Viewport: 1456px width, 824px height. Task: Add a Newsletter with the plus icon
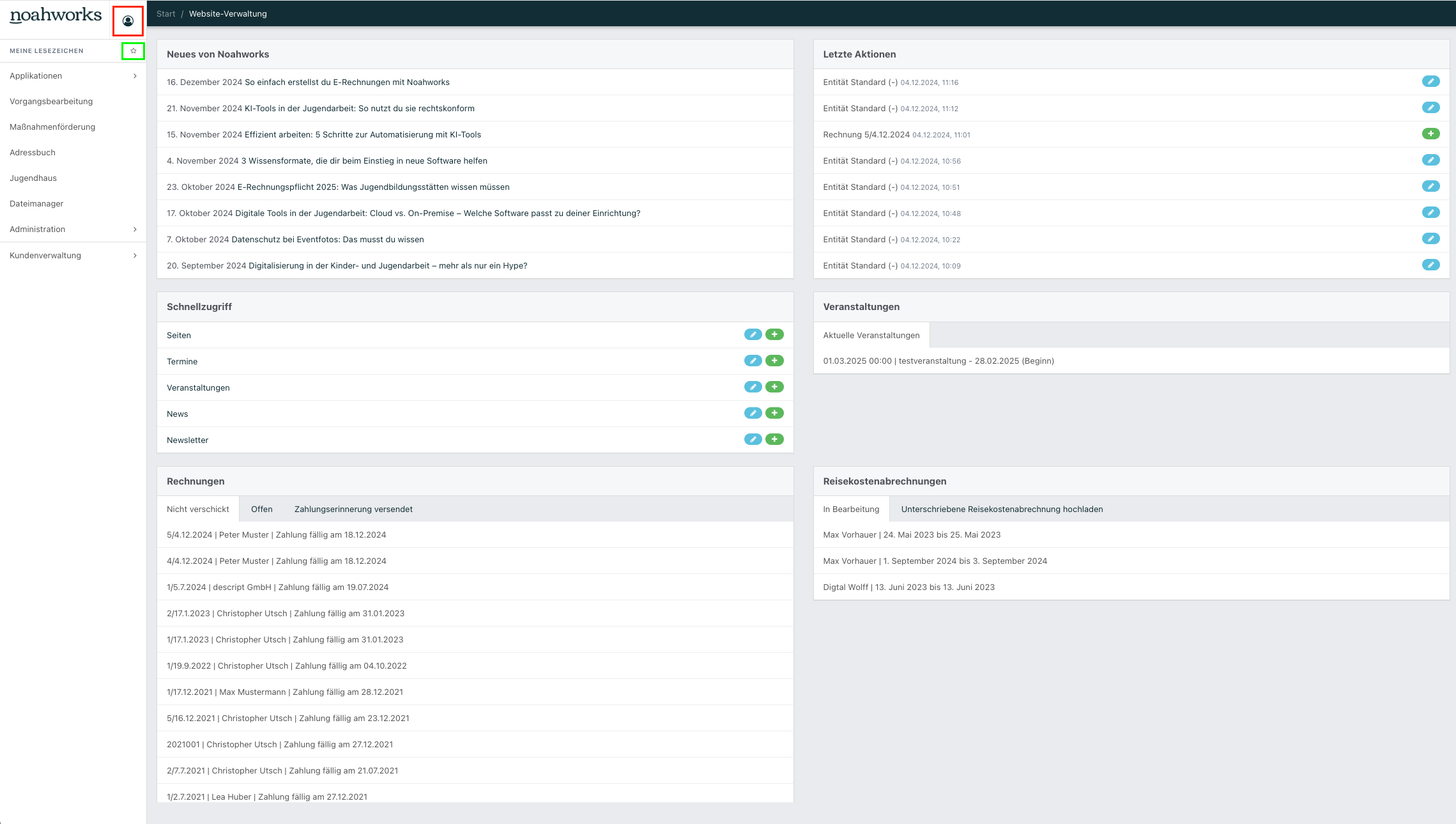pyautogui.click(x=774, y=440)
